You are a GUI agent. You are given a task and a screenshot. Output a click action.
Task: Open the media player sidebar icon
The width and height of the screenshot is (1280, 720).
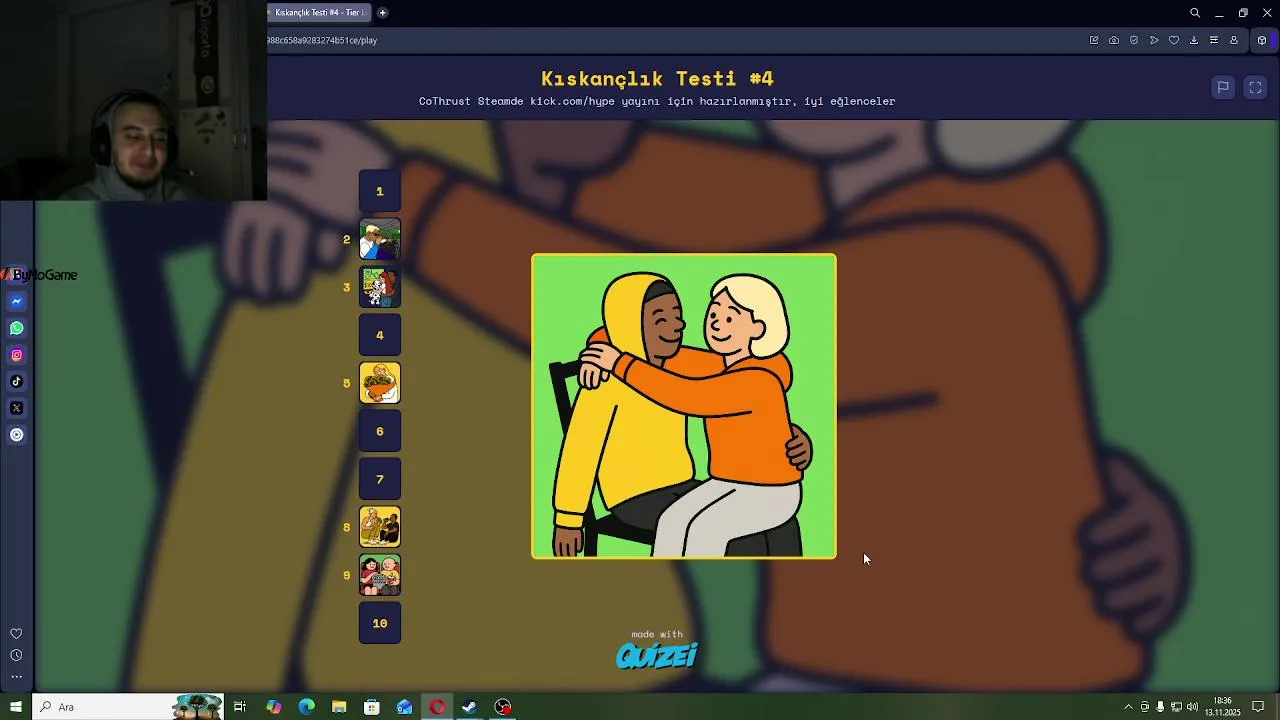click(17, 435)
